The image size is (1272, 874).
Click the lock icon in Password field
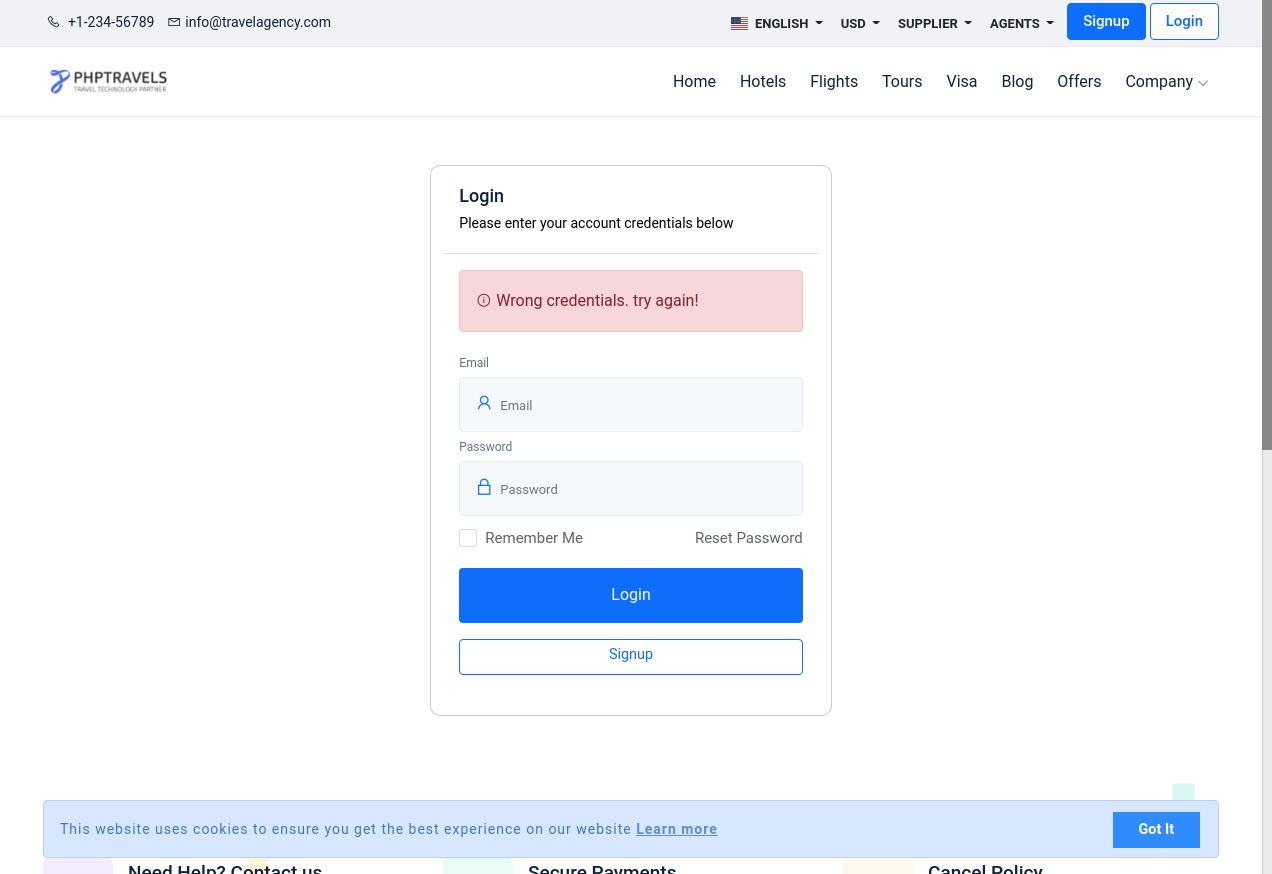(x=484, y=487)
